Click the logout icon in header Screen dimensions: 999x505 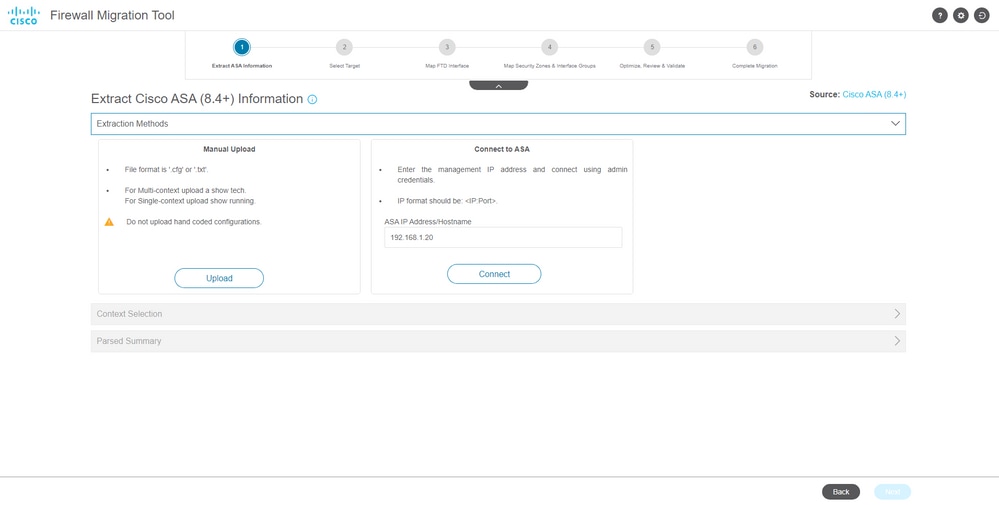[x=981, y=16]
